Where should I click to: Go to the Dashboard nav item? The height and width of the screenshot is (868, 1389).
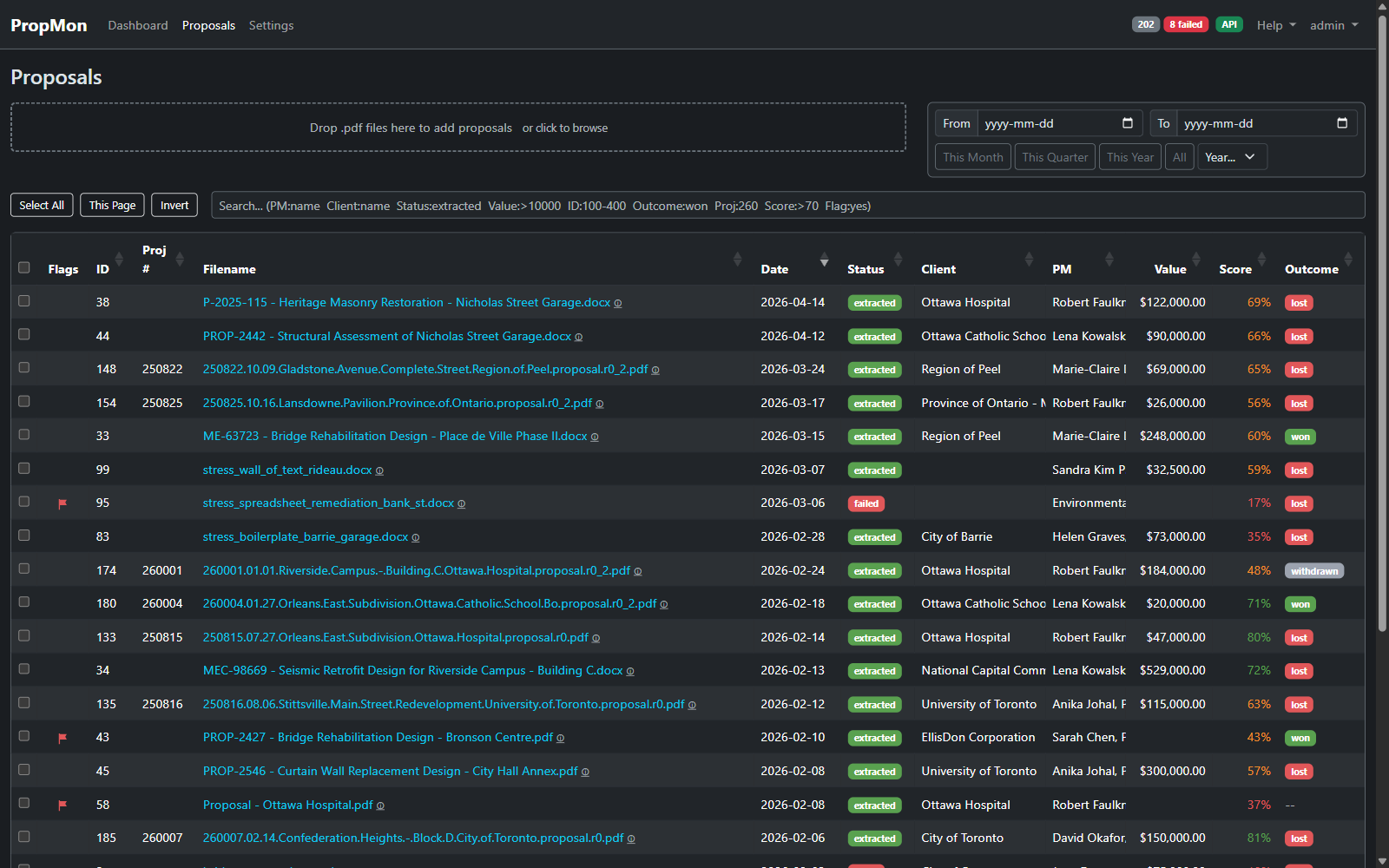pyautogui.click(x=138, y=25)
